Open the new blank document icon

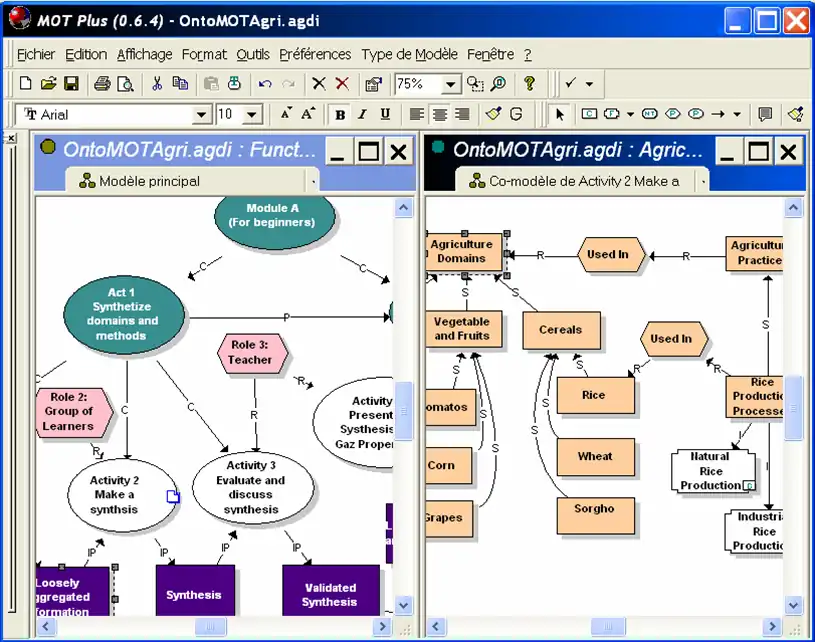tap(26, 84)
